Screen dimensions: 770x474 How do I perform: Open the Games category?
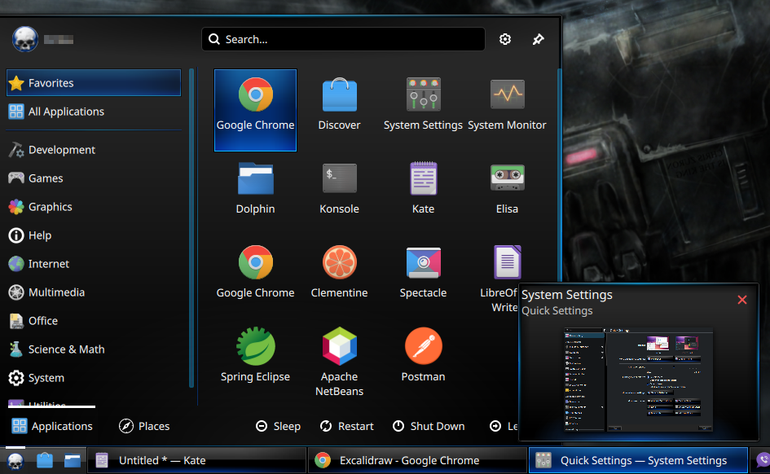[94, 178]
